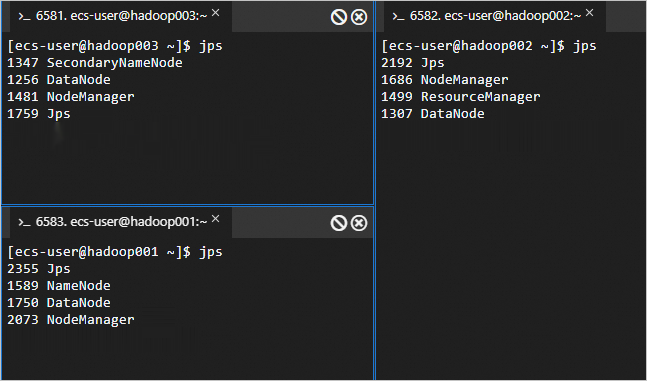Close the 6581 hadoop003 tab with its x
Viewport: 647px width, 381px height.
215,13
